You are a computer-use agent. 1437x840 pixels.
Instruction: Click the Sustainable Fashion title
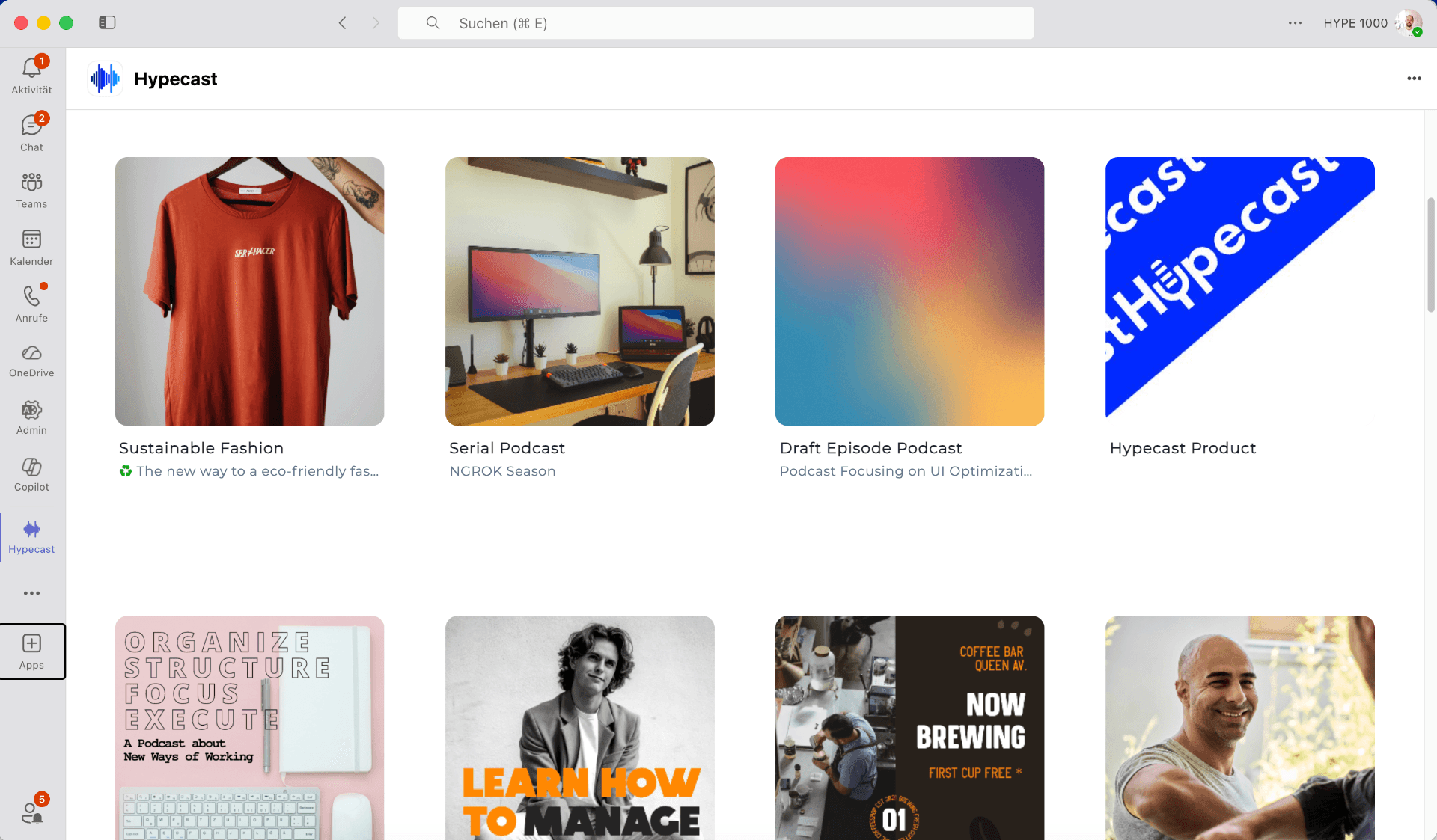point(201,448)
